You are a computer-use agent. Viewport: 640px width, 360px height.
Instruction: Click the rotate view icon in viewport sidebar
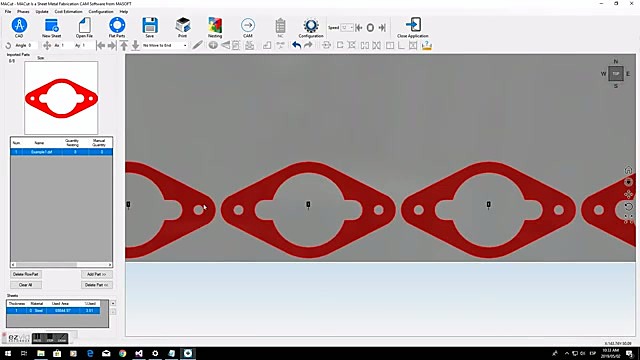click(629, 207)
